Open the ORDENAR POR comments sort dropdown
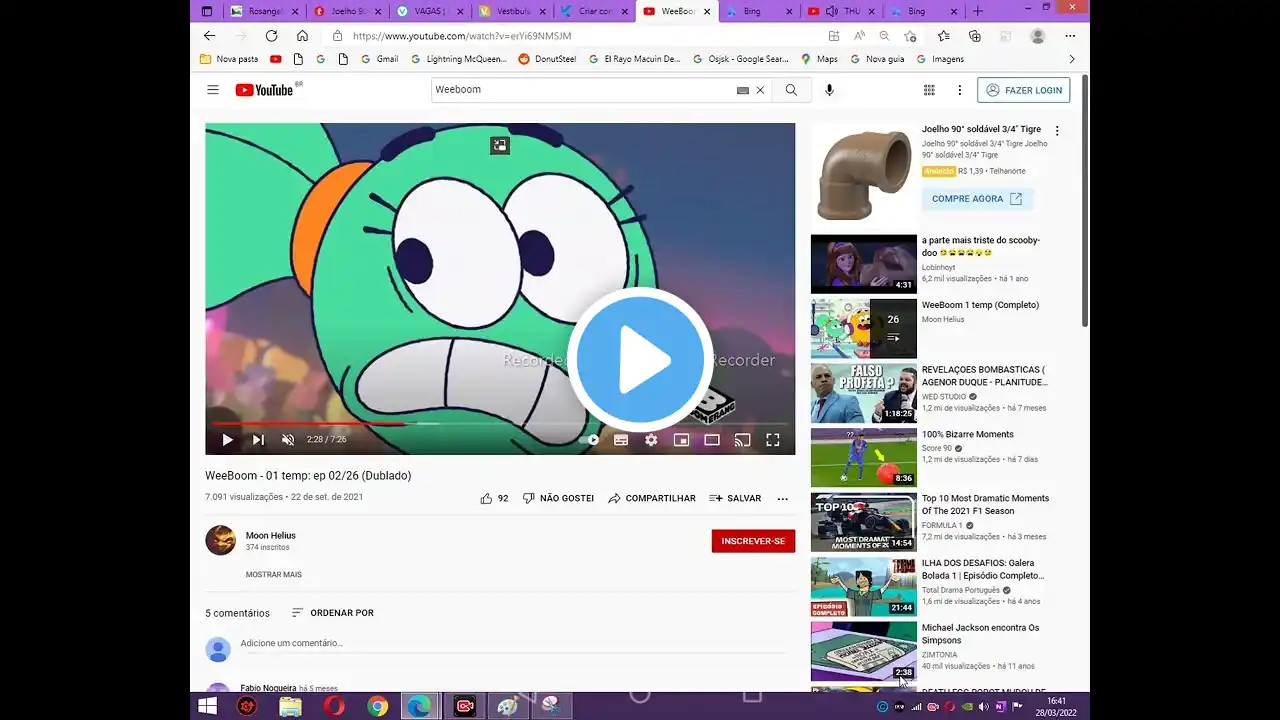The image size is (1280, 720). point(332,613)
